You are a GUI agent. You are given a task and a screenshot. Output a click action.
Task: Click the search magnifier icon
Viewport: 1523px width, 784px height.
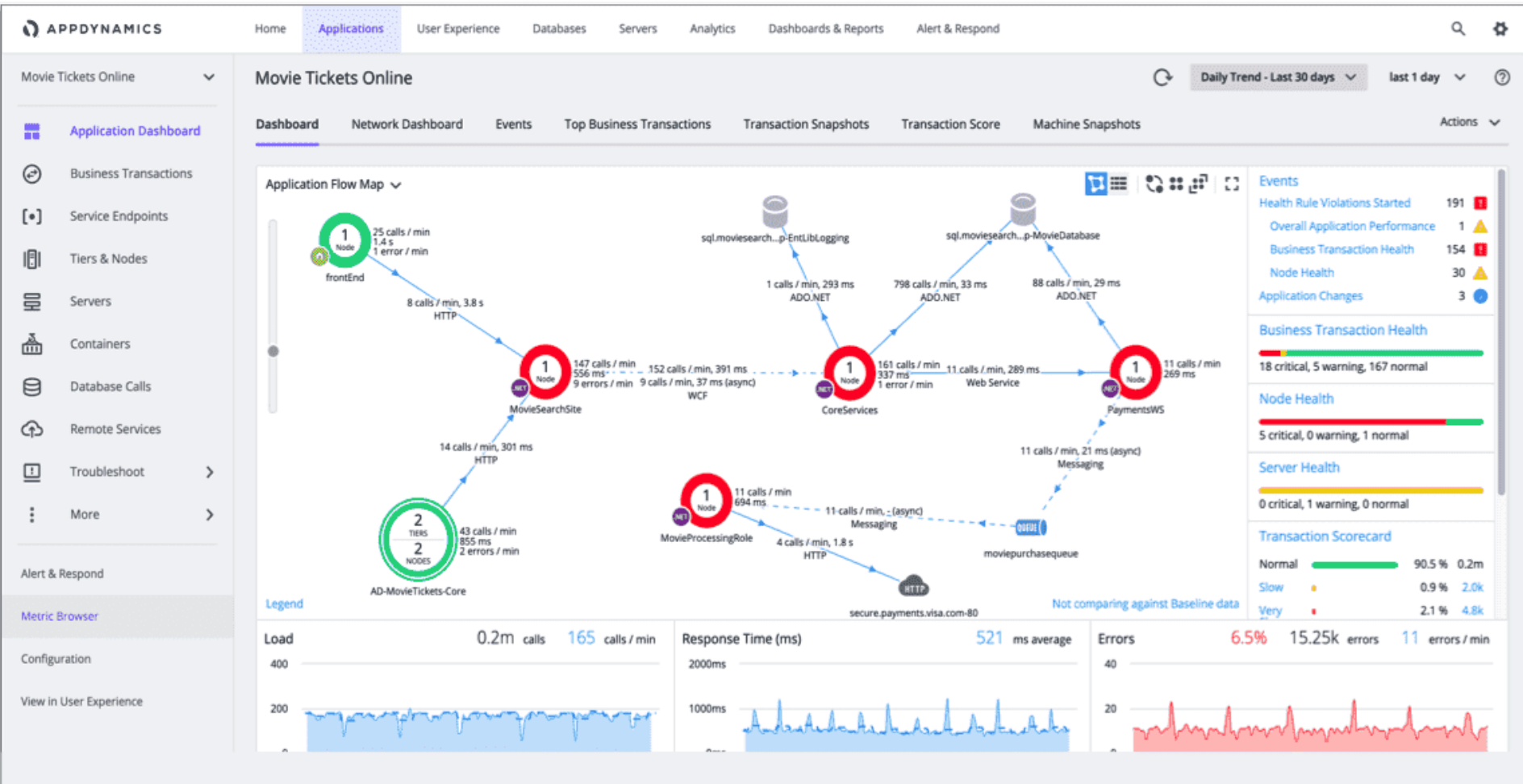[1458, 28]
